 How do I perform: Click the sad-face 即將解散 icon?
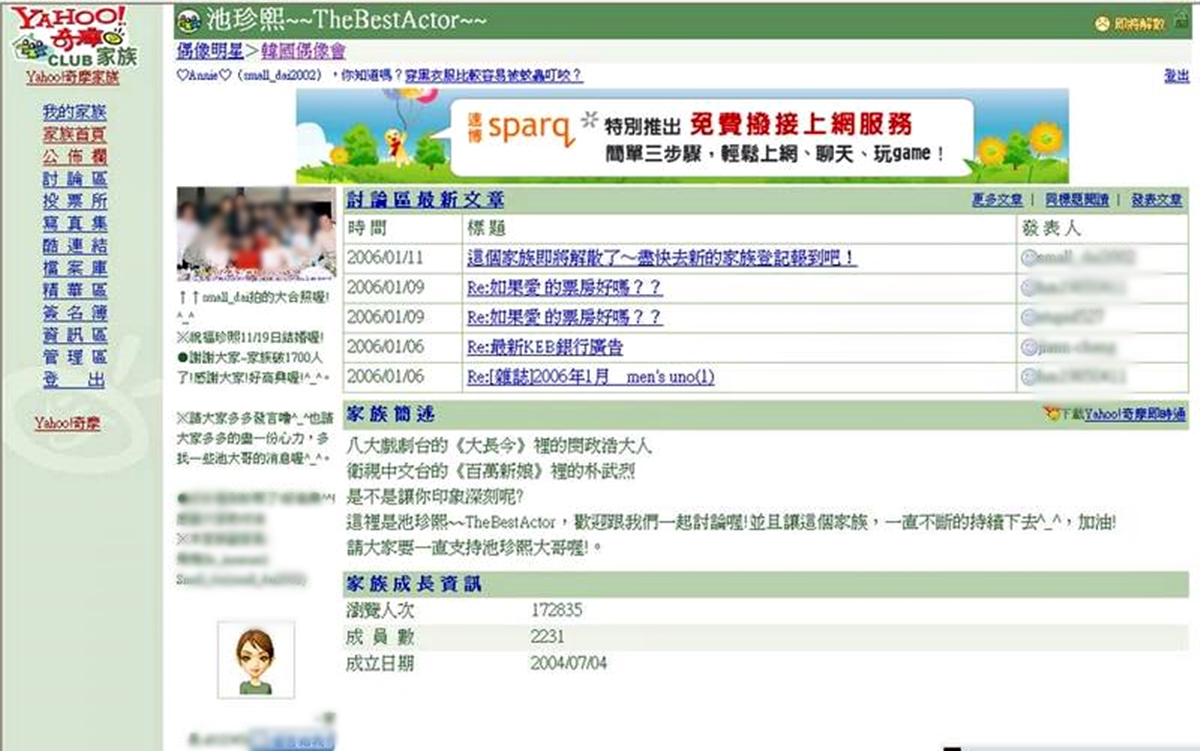[1103, 24]
